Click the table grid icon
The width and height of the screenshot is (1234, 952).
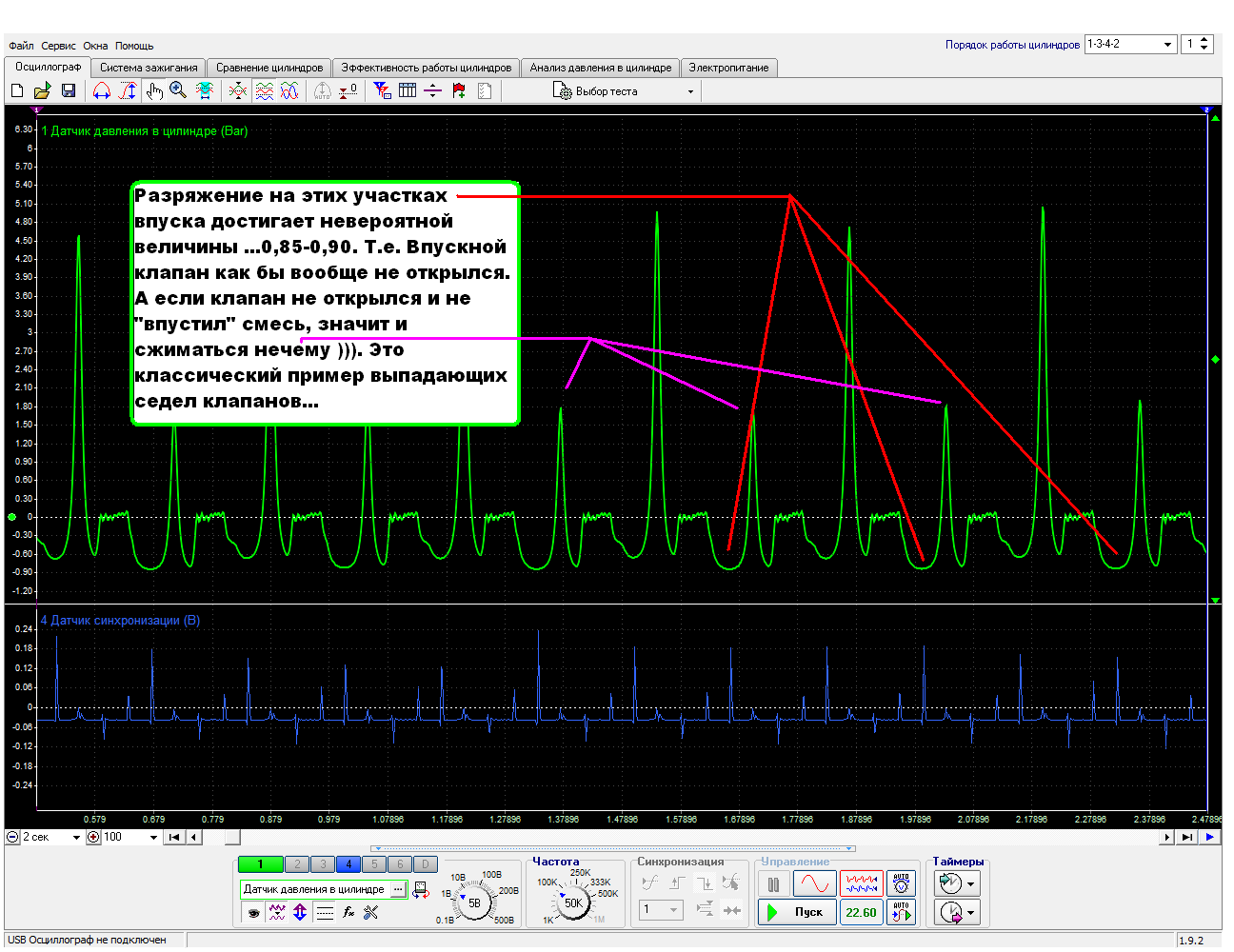(x=408, y=90)
